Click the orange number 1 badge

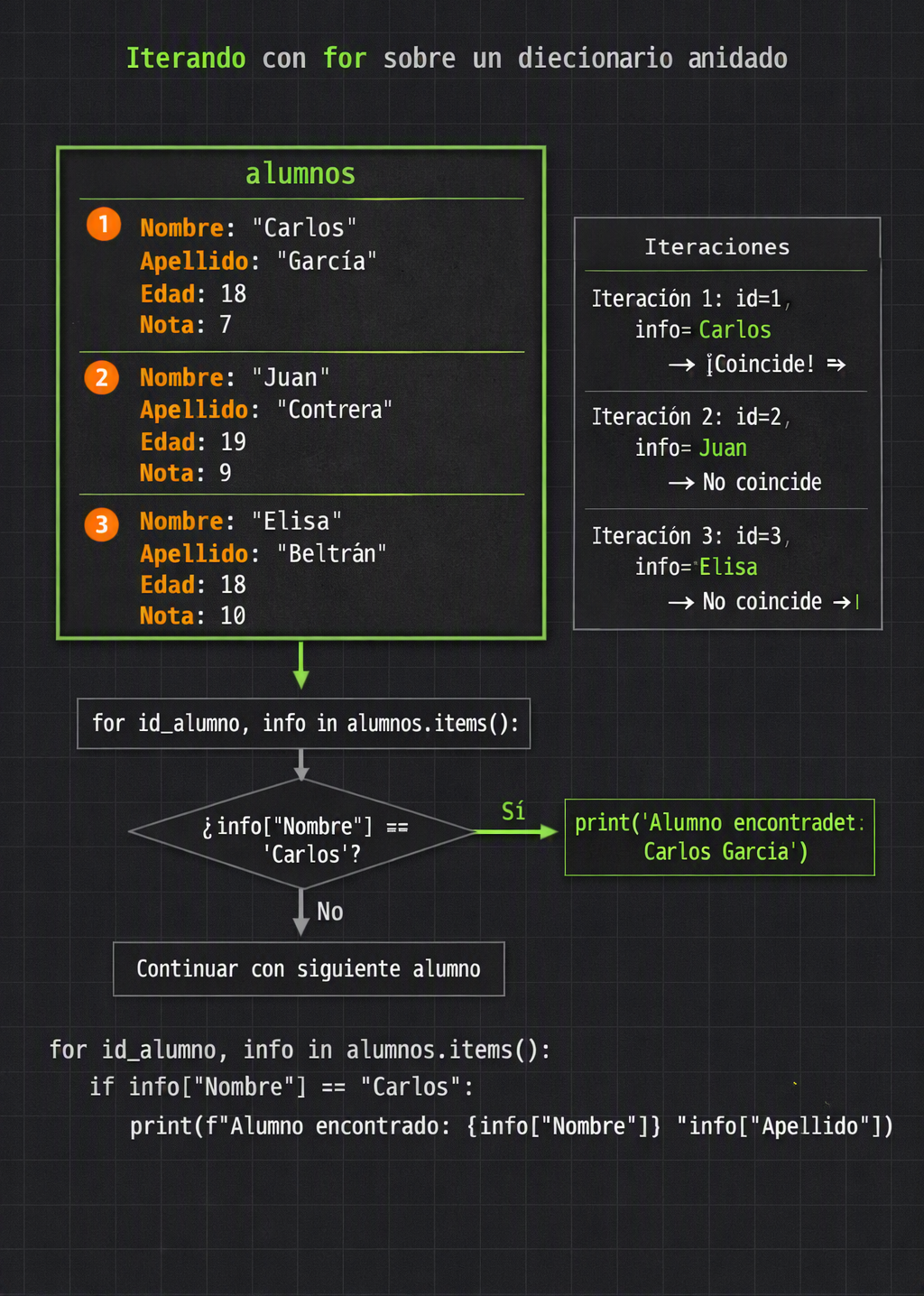point(104,224)
